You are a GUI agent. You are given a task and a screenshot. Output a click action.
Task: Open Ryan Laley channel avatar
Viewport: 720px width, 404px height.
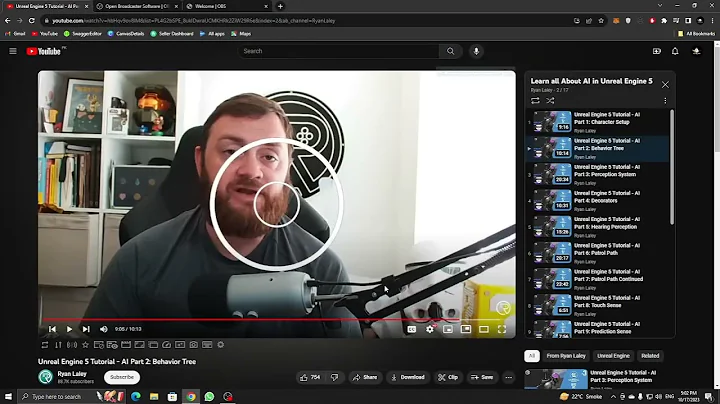[x=45, y=377]
